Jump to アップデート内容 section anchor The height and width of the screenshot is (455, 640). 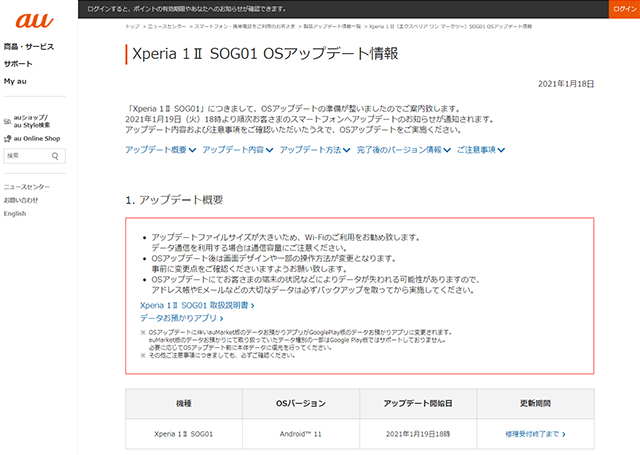click(237, 149)
